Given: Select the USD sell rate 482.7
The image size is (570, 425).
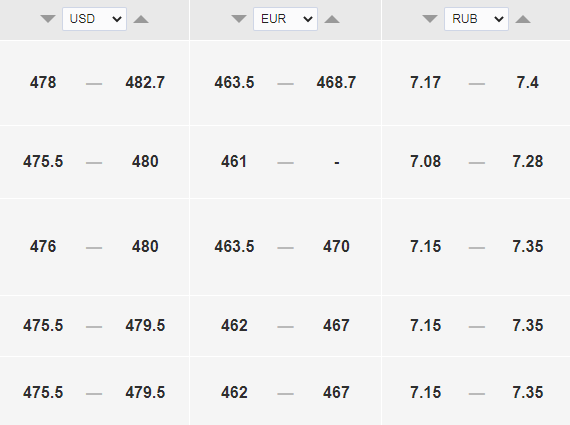Looking at the screenshot, I should (x=145, y=83).
